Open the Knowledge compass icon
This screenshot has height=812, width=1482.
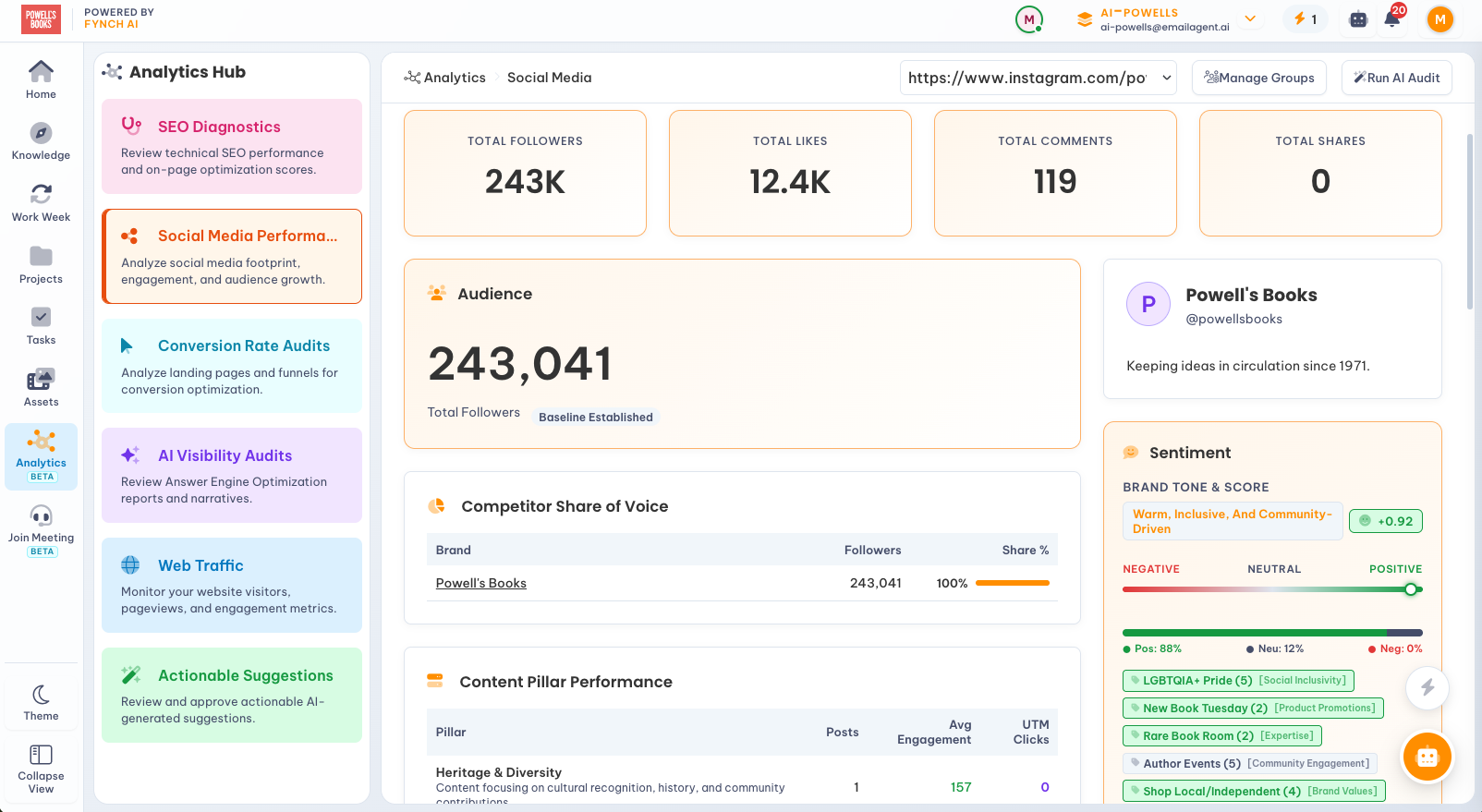tap(41, 140)
